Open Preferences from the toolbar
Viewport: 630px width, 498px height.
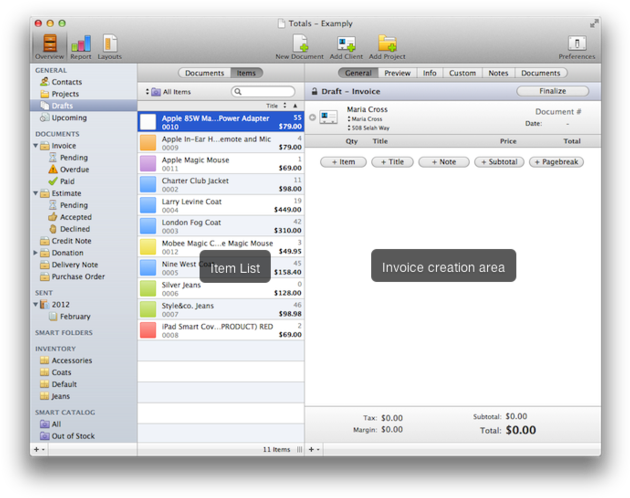[577, 46]
